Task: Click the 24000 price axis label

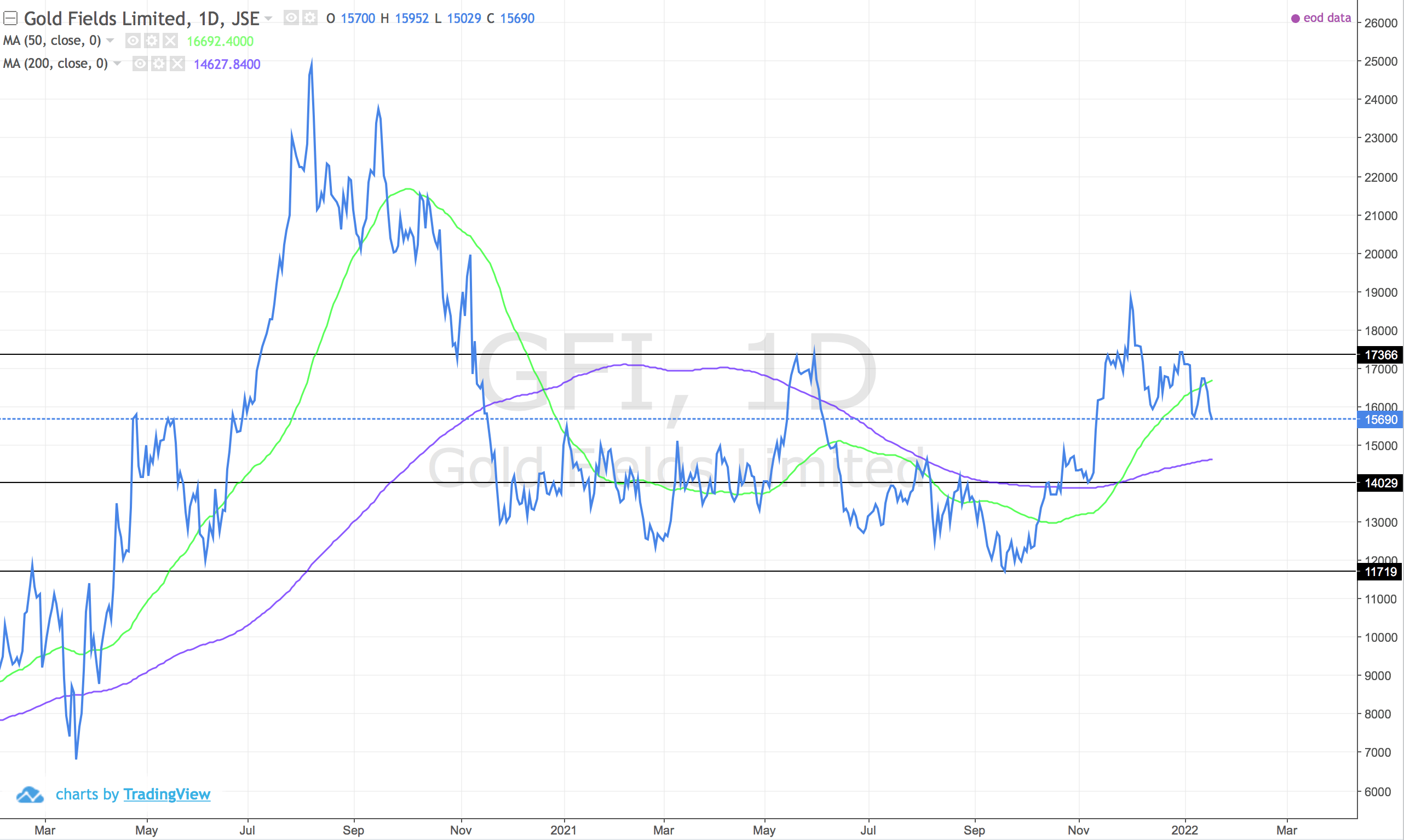Action: click(x=1381, y=100)
